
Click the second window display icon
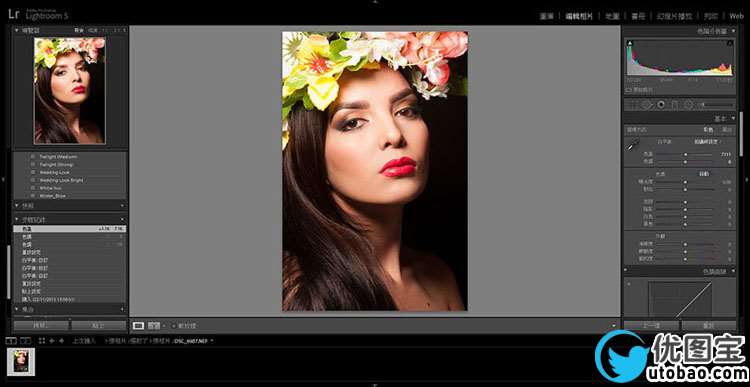(x=25, y=341)
